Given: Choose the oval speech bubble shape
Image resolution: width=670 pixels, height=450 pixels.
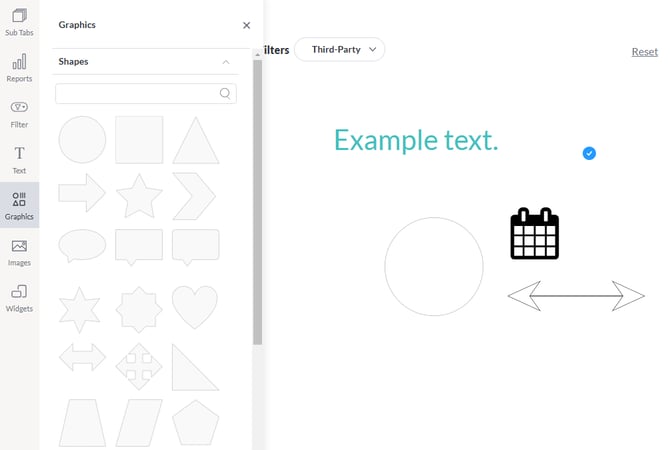Looking at the screenshot, I should click(82, 245).
